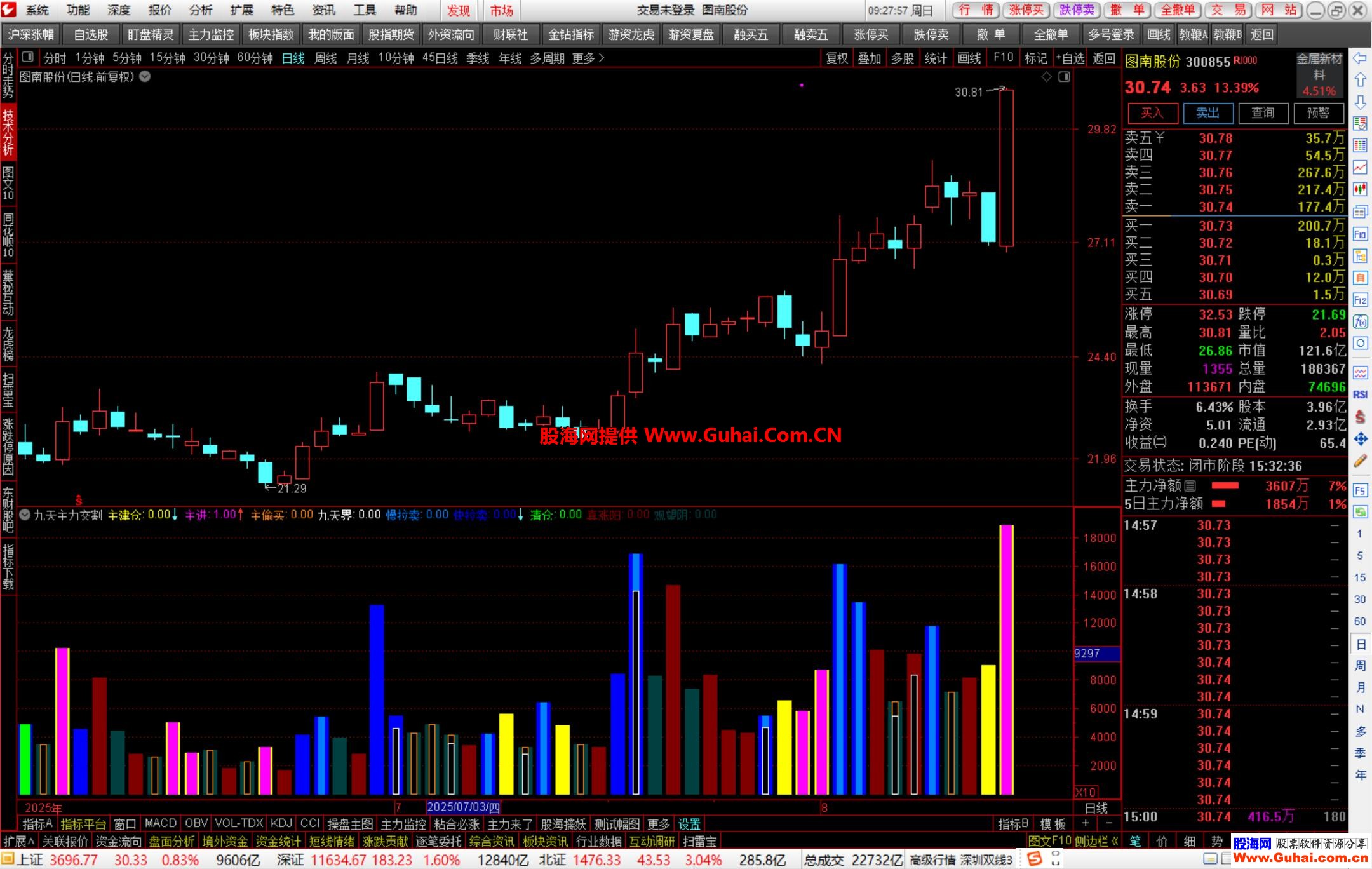1372x869 pixels.
Task: Open the 指标A selector tab
Action: click(x=37, y=824)
